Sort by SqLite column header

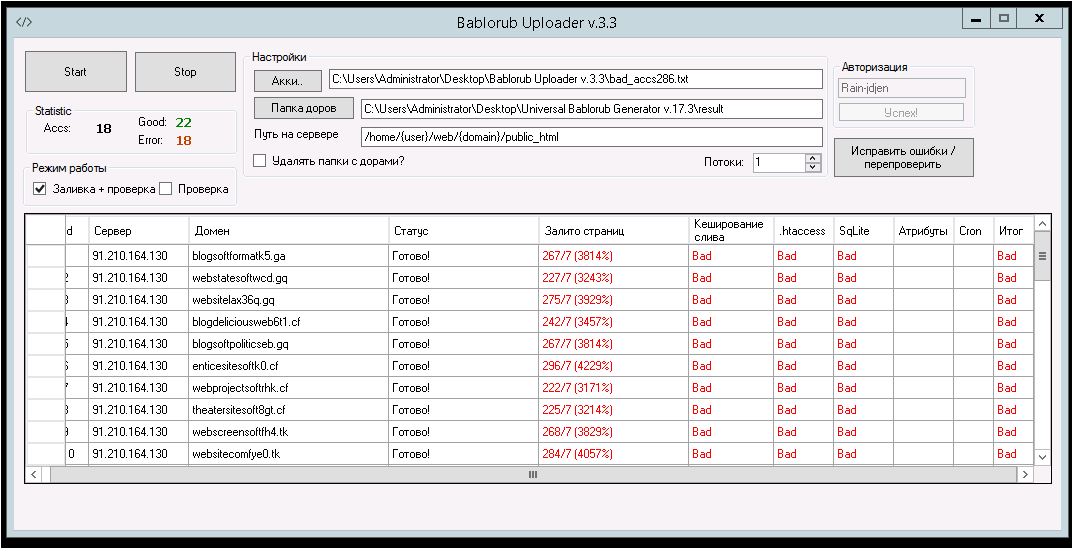tap(863, 231)
